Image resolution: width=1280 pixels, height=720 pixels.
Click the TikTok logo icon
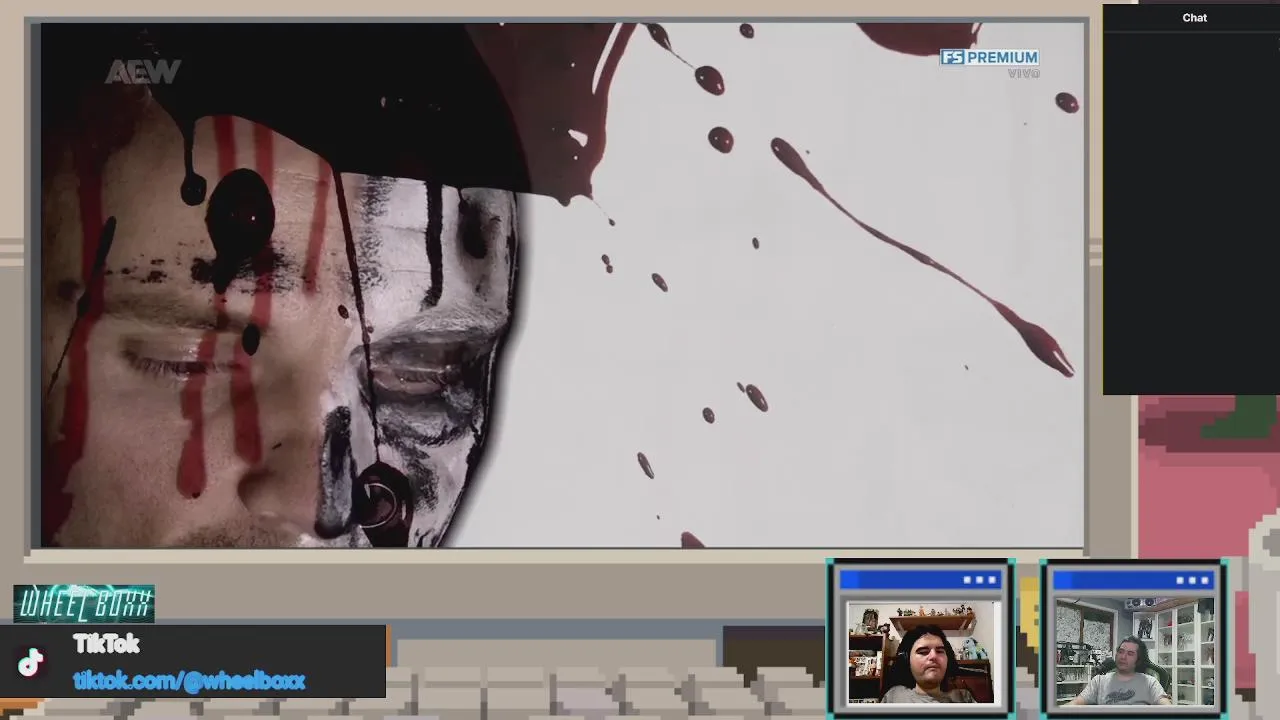(x=31, y=662)
